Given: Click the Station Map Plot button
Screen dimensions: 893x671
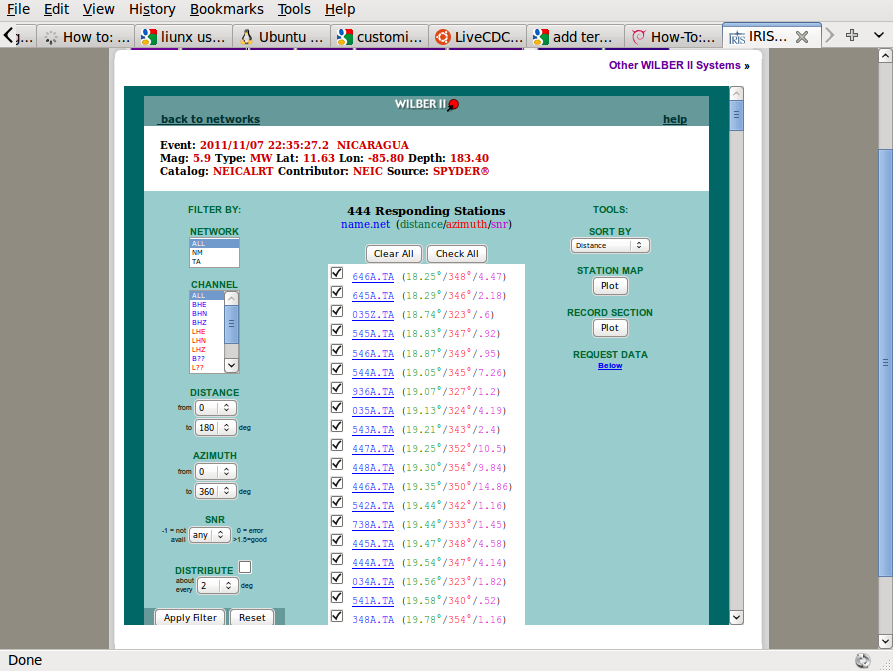Looking at the screenshot, I should [x=610, y=286].
